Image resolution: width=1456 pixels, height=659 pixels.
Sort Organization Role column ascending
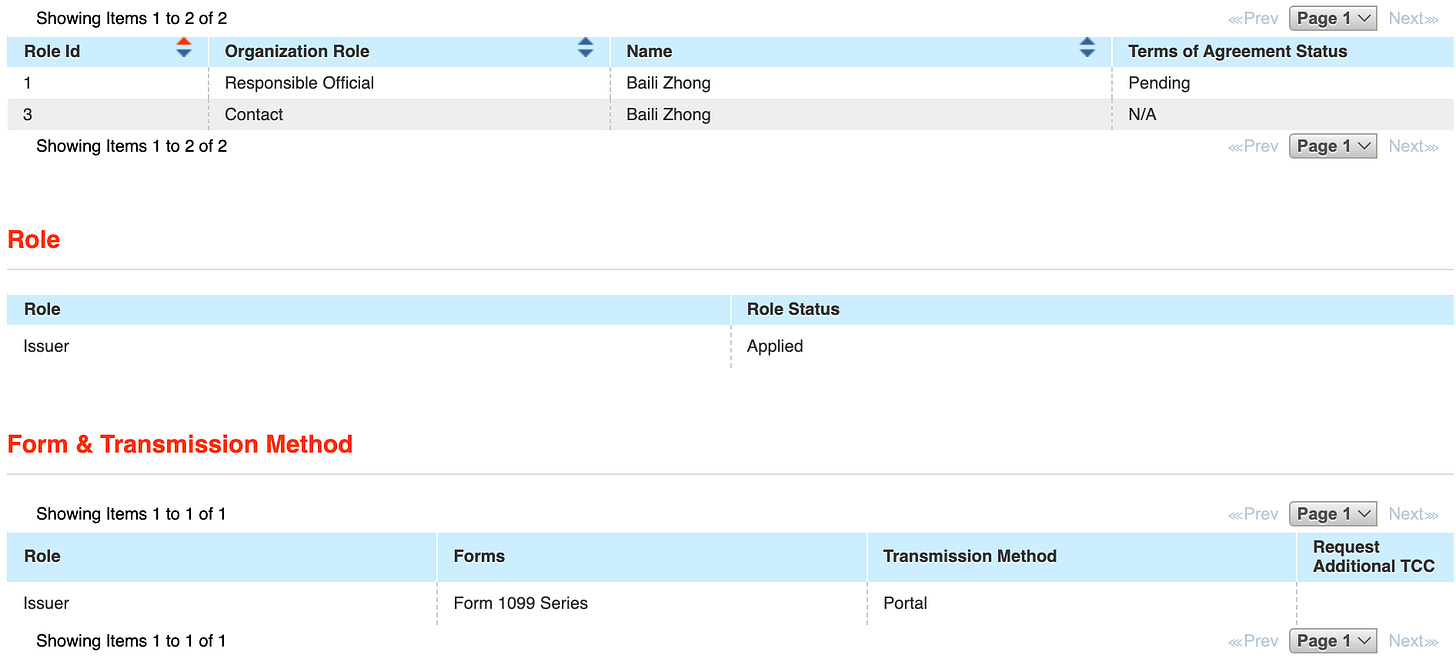pos(585,43)
